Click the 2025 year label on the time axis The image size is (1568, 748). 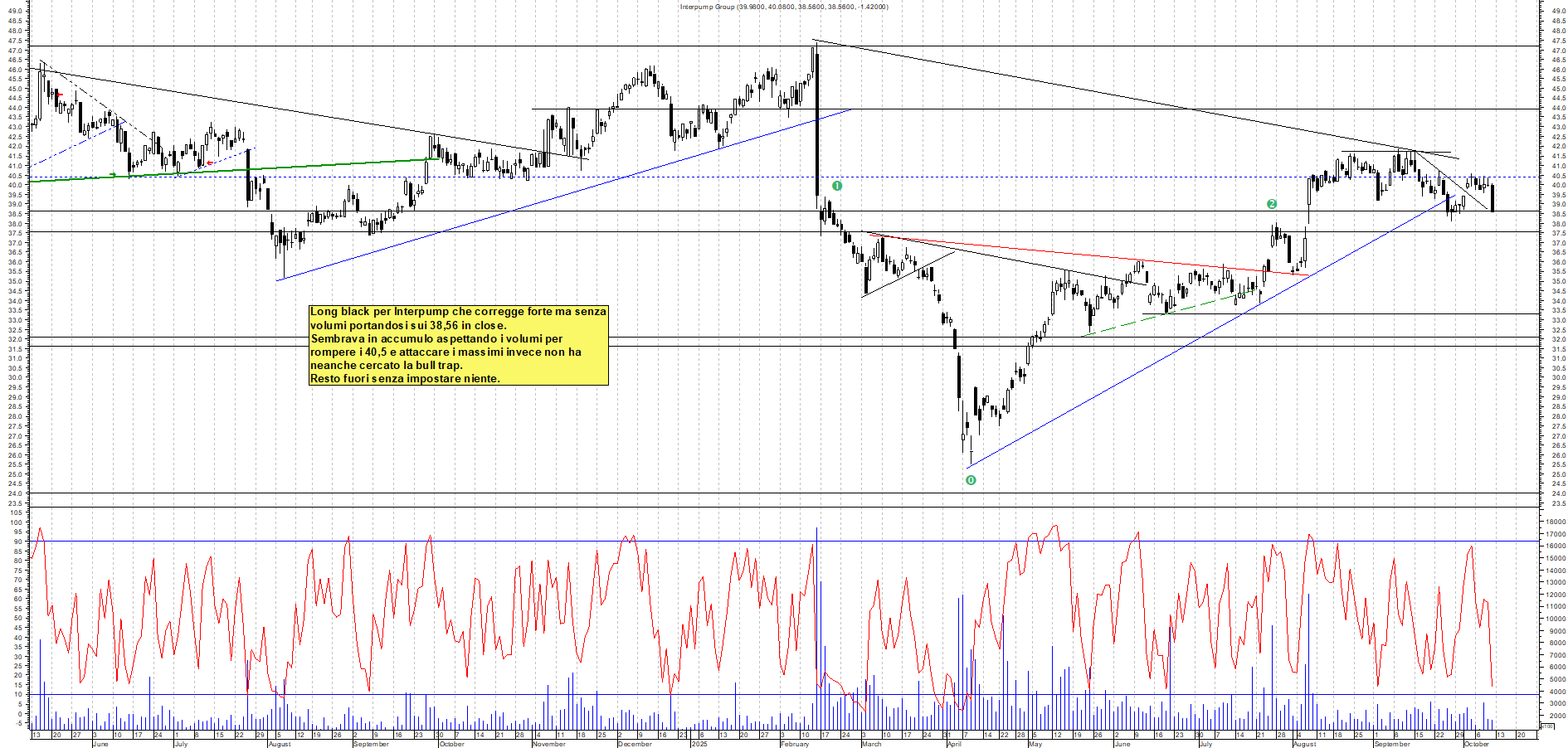[699, 744]
